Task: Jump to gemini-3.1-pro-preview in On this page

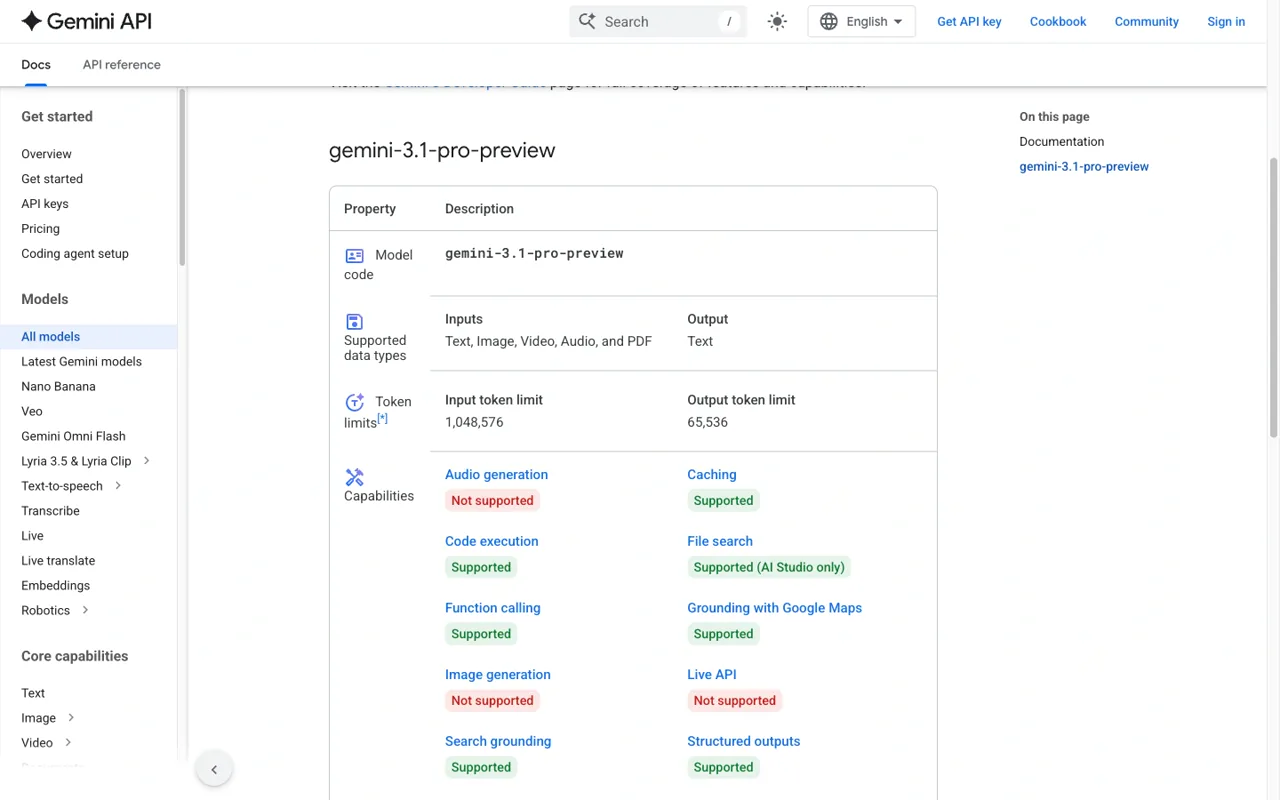Action: tap(1084, 167)
